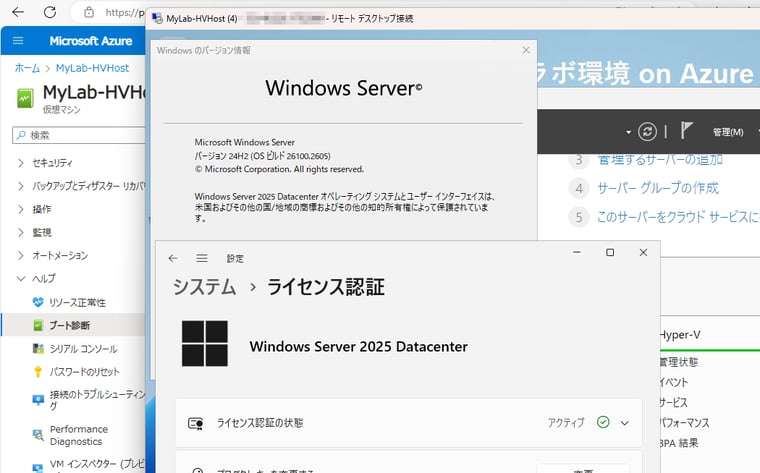Open 管理状態 under Hyper-V tile

click(679, 362)
